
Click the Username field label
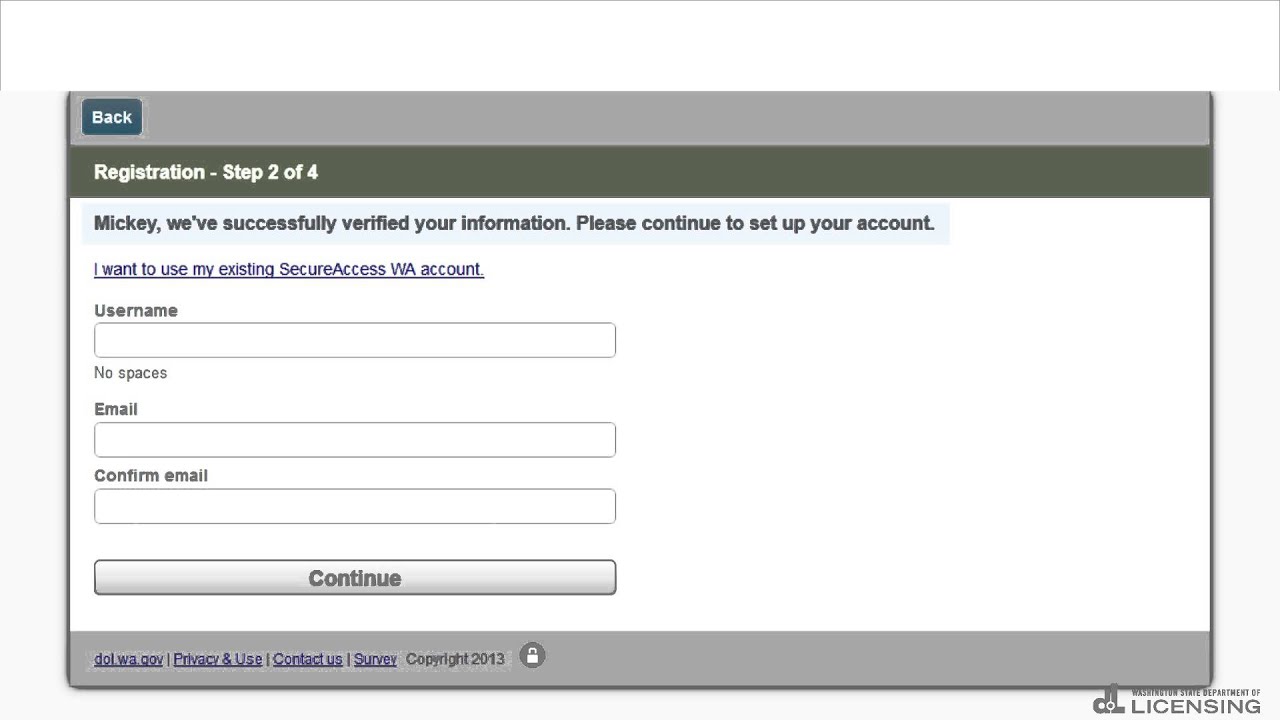coord(136,311)
